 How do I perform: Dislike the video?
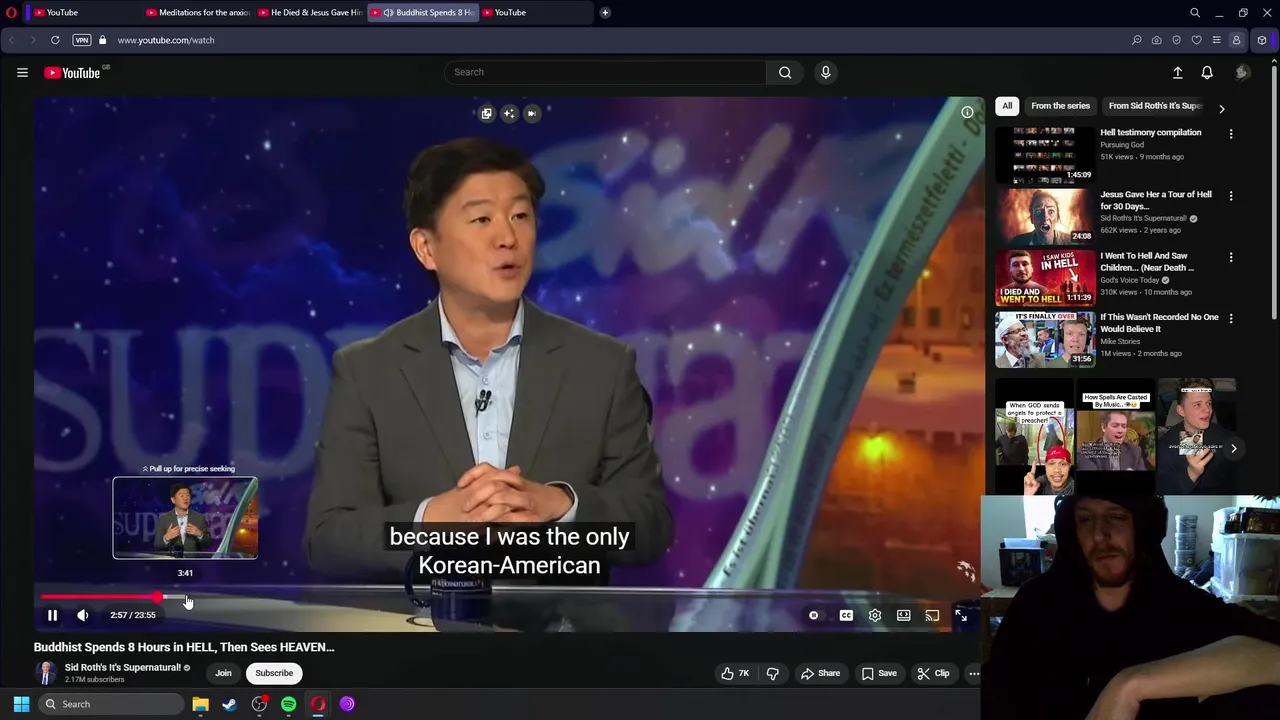[772, 673]
